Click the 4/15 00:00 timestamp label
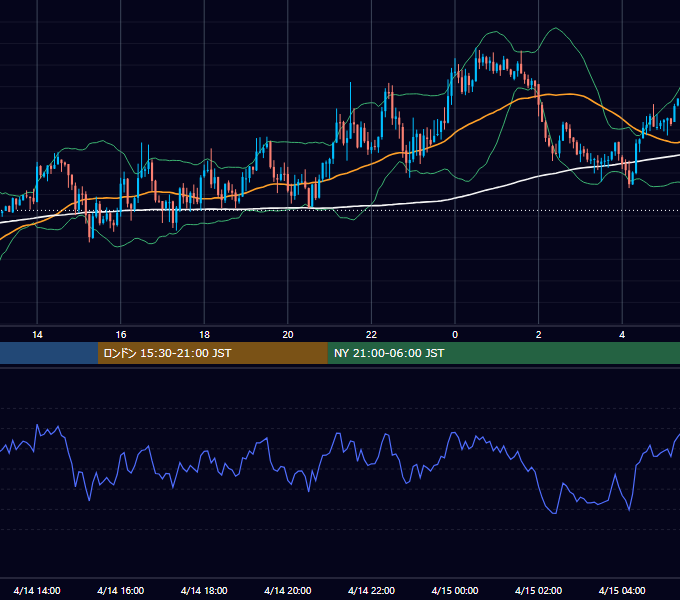 click(x=455, y=590)
